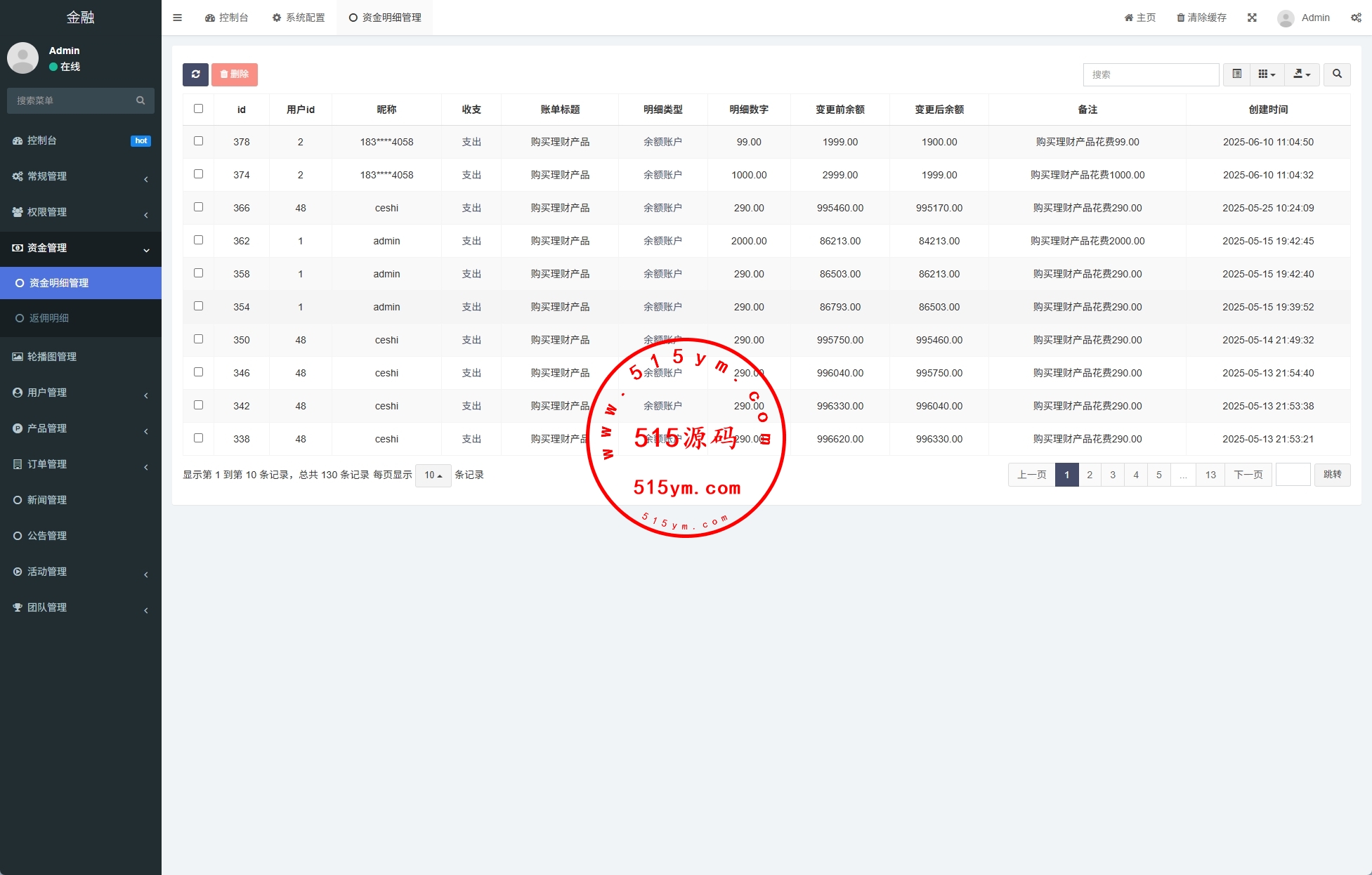Switch to the 系统配置 tab
This screenshot has height=875, width=1372.
pyautogui.click(x=299, y=18)
